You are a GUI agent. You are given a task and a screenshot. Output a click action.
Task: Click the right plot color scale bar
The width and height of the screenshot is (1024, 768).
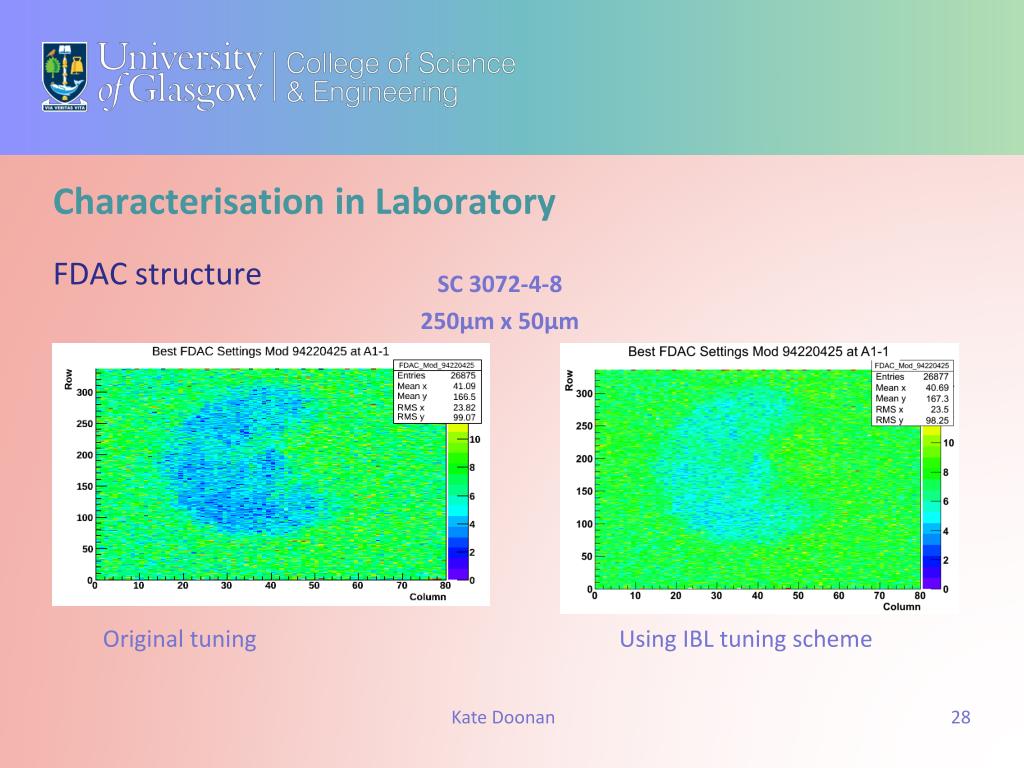click(x=931, y=507)
